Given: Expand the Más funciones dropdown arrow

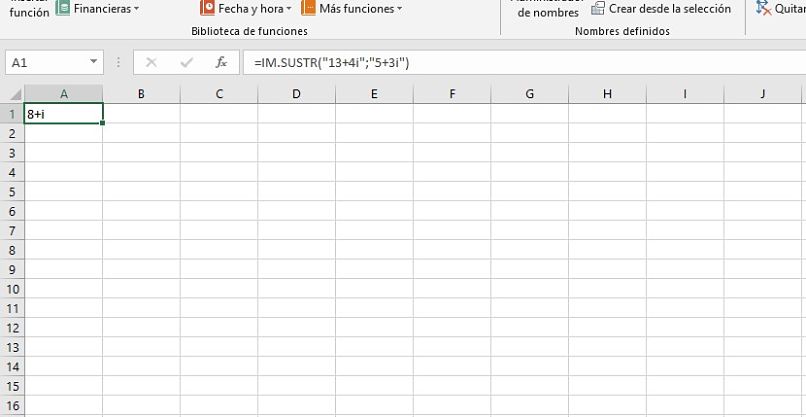Looking at the screenshot, I should (399, 9).
